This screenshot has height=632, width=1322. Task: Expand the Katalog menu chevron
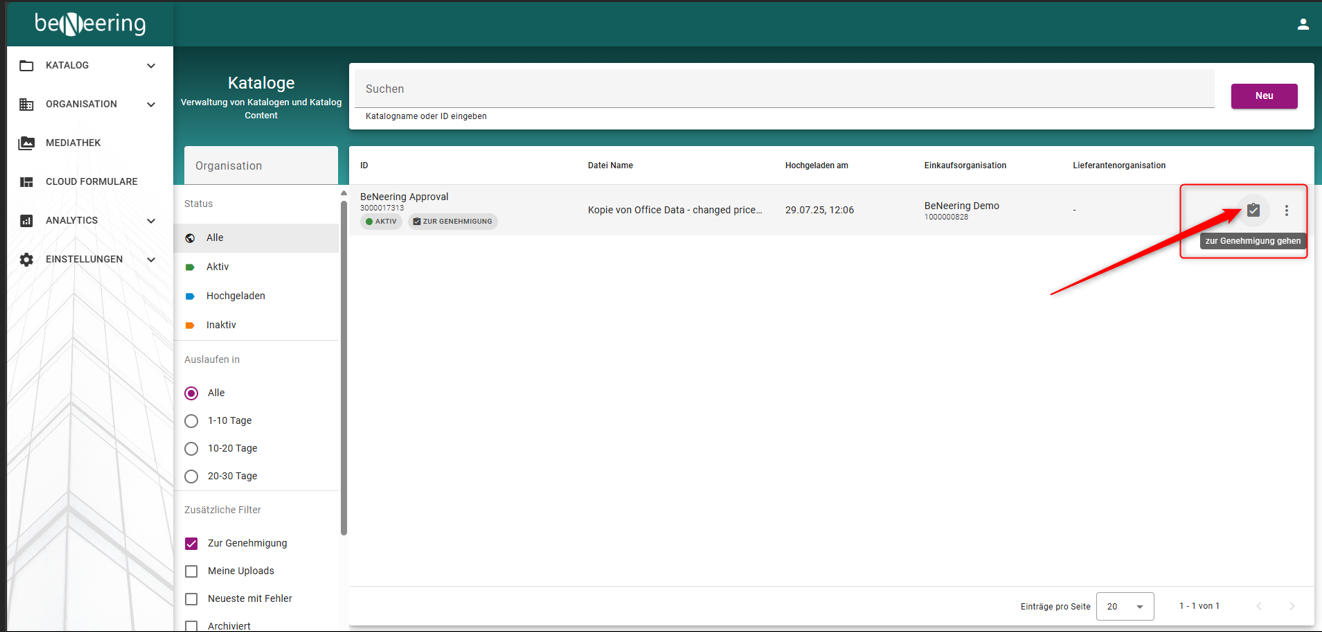151,66
